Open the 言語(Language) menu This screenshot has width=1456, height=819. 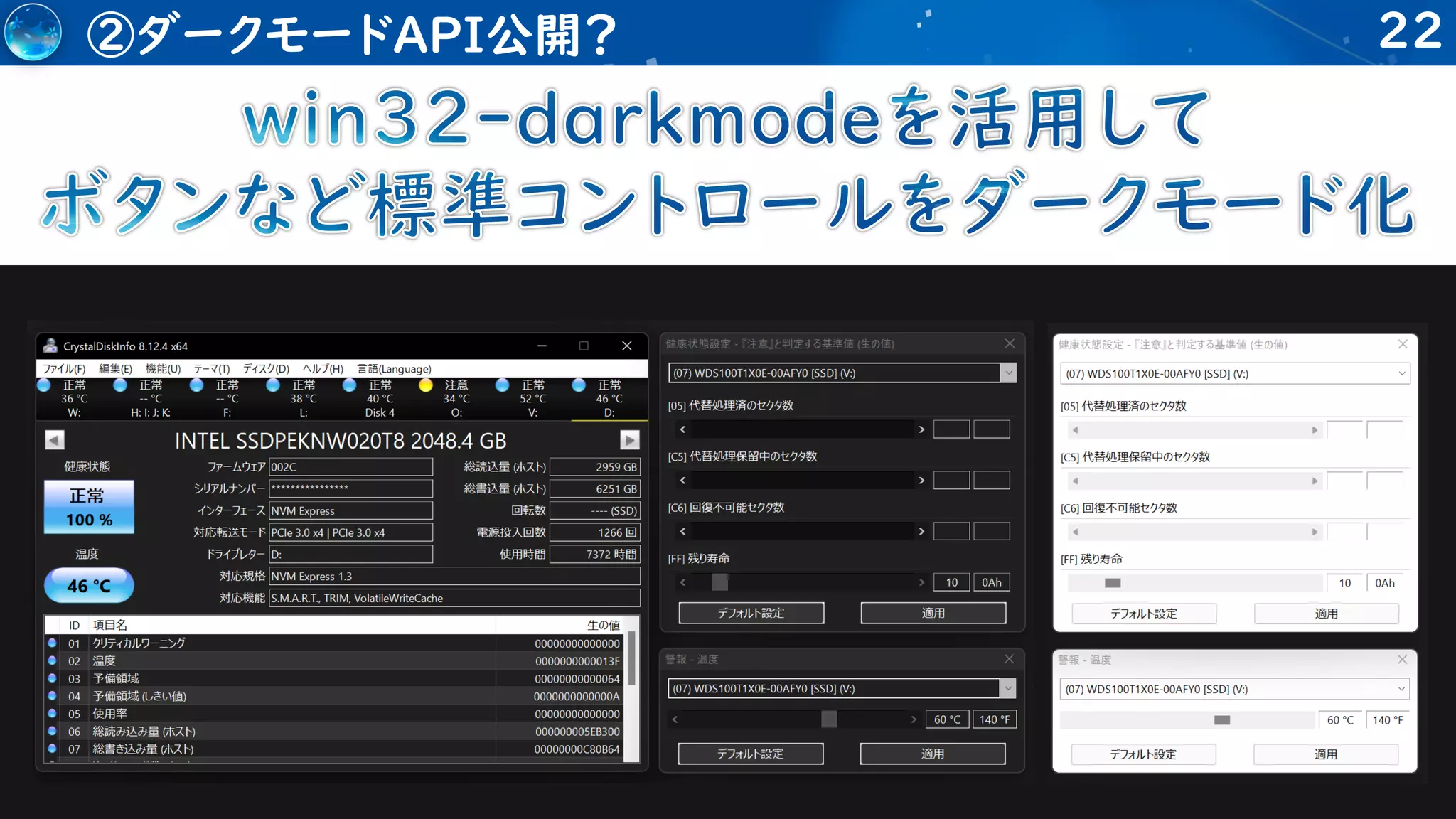click(394, 368)
